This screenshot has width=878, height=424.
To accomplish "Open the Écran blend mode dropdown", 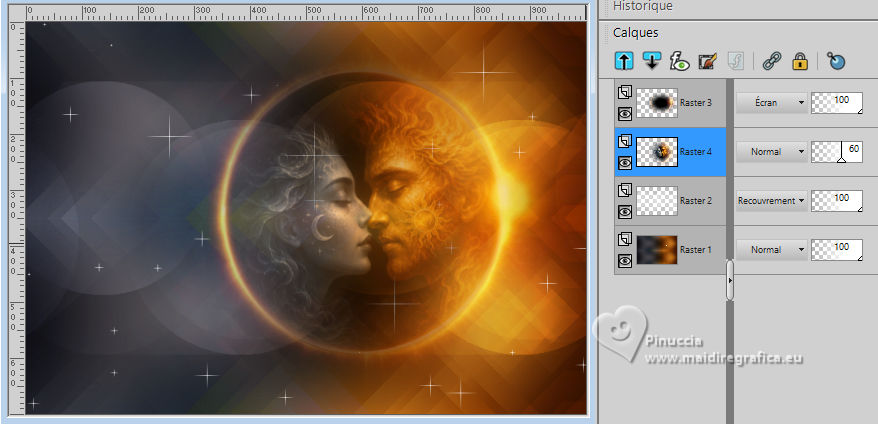I will point(772,103).
